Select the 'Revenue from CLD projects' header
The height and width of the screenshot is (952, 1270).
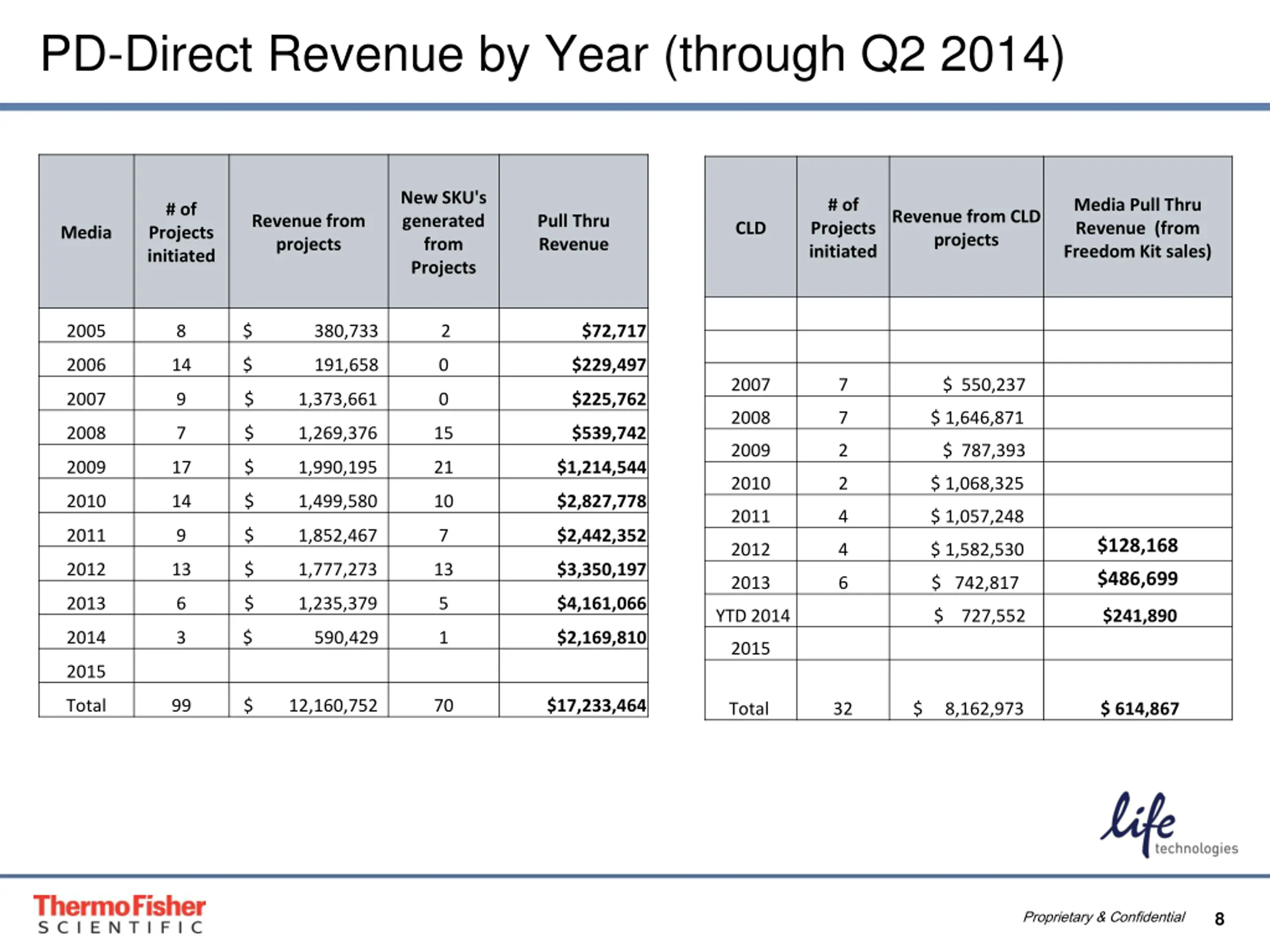pyautogui.click(x=966, y=228)
